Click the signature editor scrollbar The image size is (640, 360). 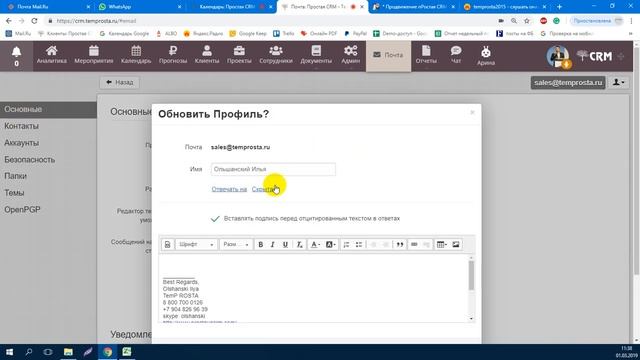point(471,276)
